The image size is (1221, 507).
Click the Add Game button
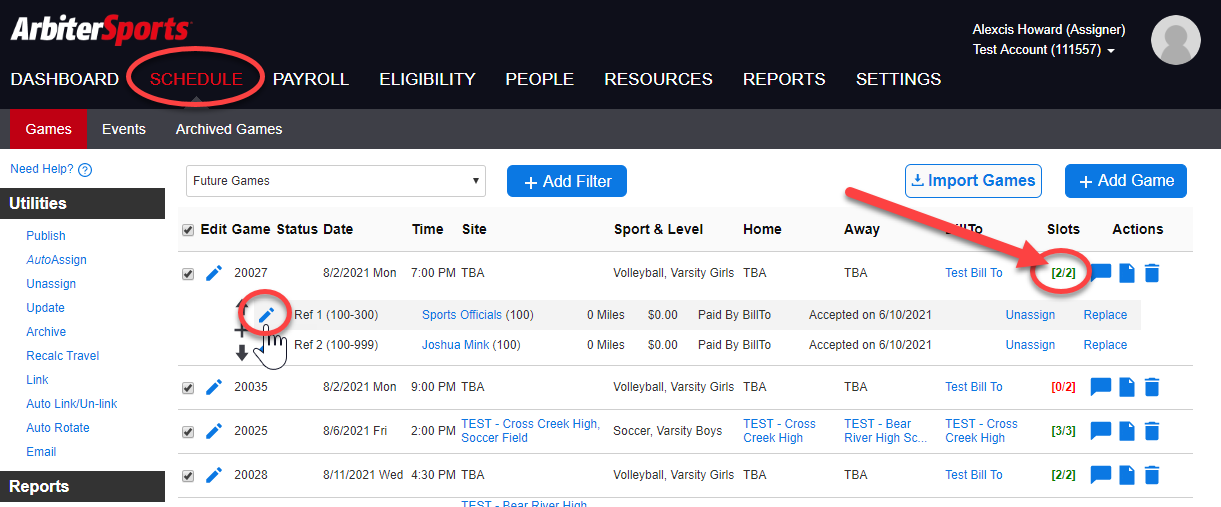tap(1125, 181)
